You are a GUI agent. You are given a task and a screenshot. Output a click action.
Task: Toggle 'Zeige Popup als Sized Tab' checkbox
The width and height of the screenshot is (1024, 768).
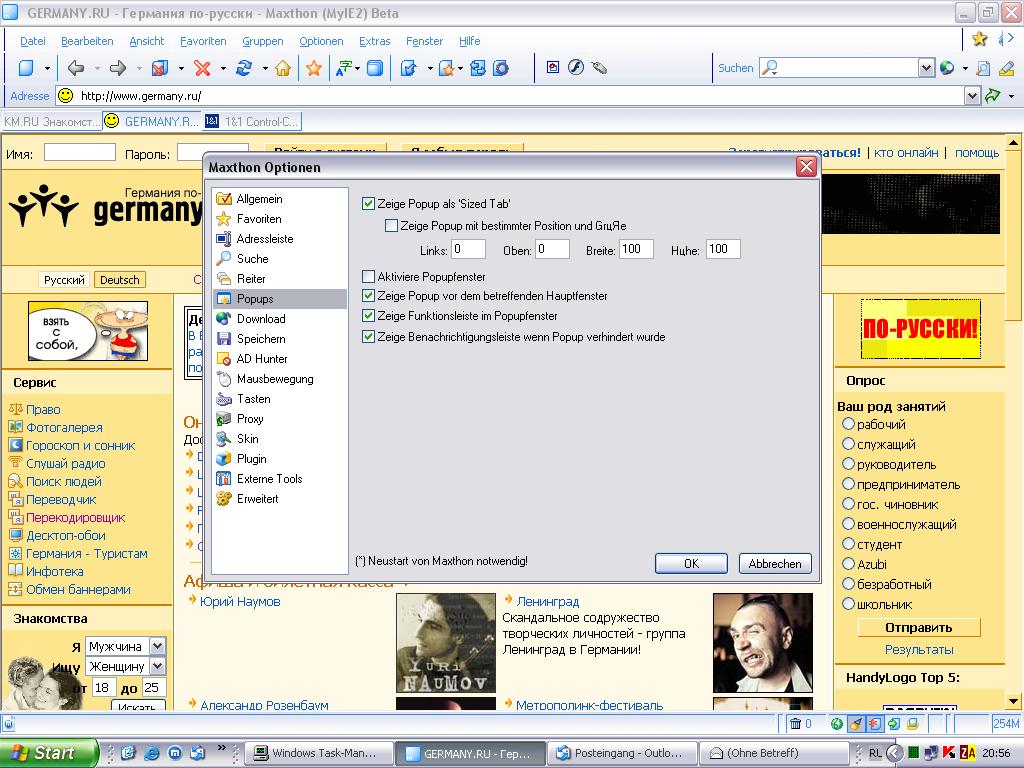click(x=368, y=204)
